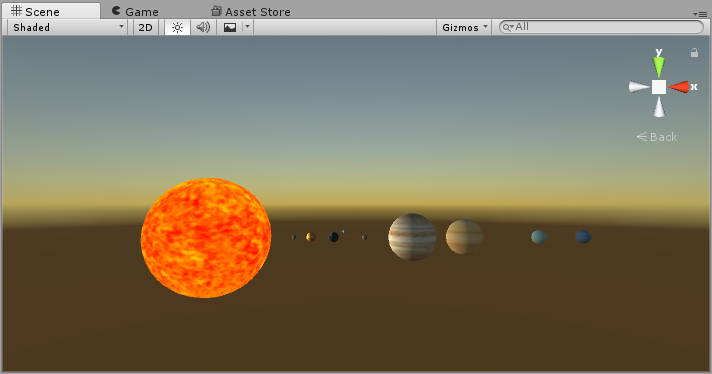Viewport: 712px width, 374px height.
Task: Select the dark blue Neptune planet
Action: click(583, 237)
